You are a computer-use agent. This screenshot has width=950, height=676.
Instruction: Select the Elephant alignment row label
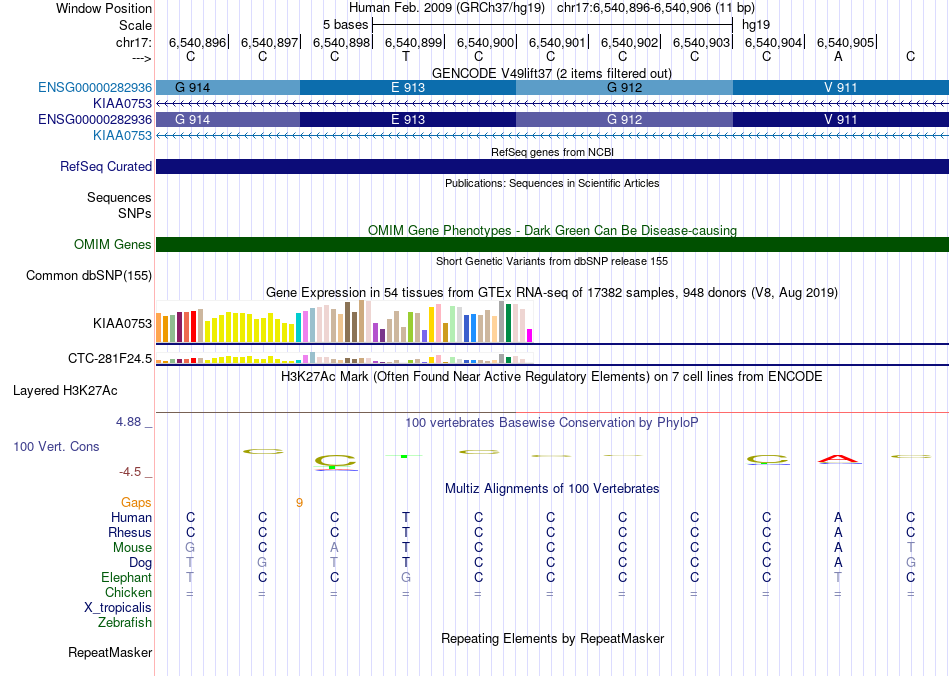coord(127,577)
